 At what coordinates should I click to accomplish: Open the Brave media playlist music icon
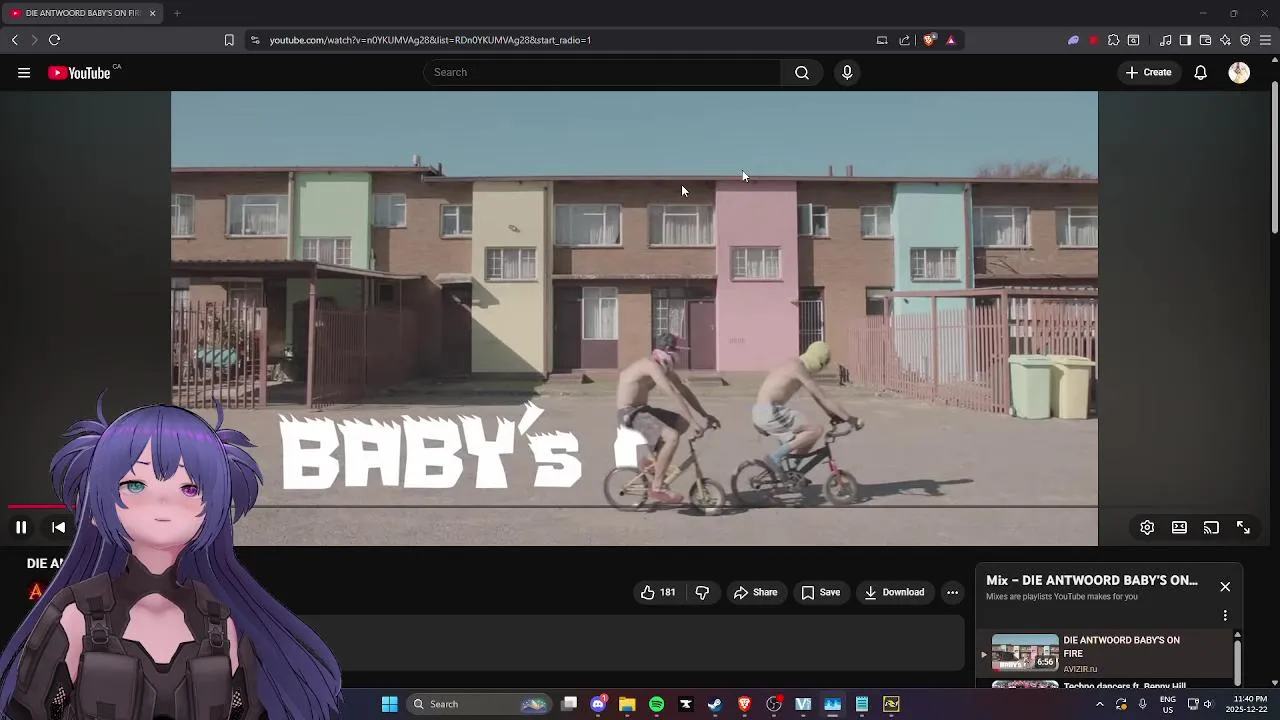coord(1166,40)
